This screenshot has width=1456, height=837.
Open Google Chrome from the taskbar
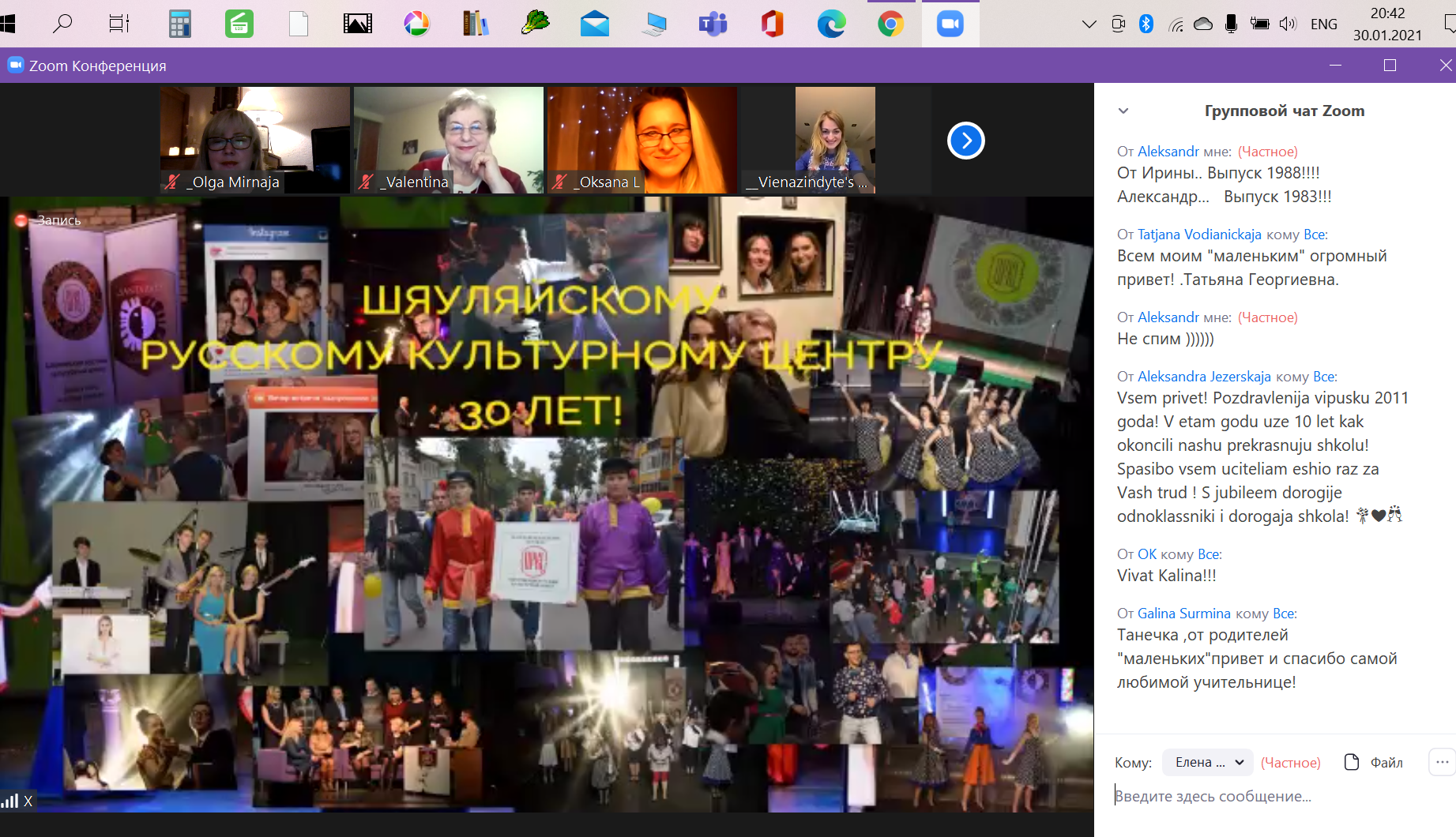click(x=890, y=24)
